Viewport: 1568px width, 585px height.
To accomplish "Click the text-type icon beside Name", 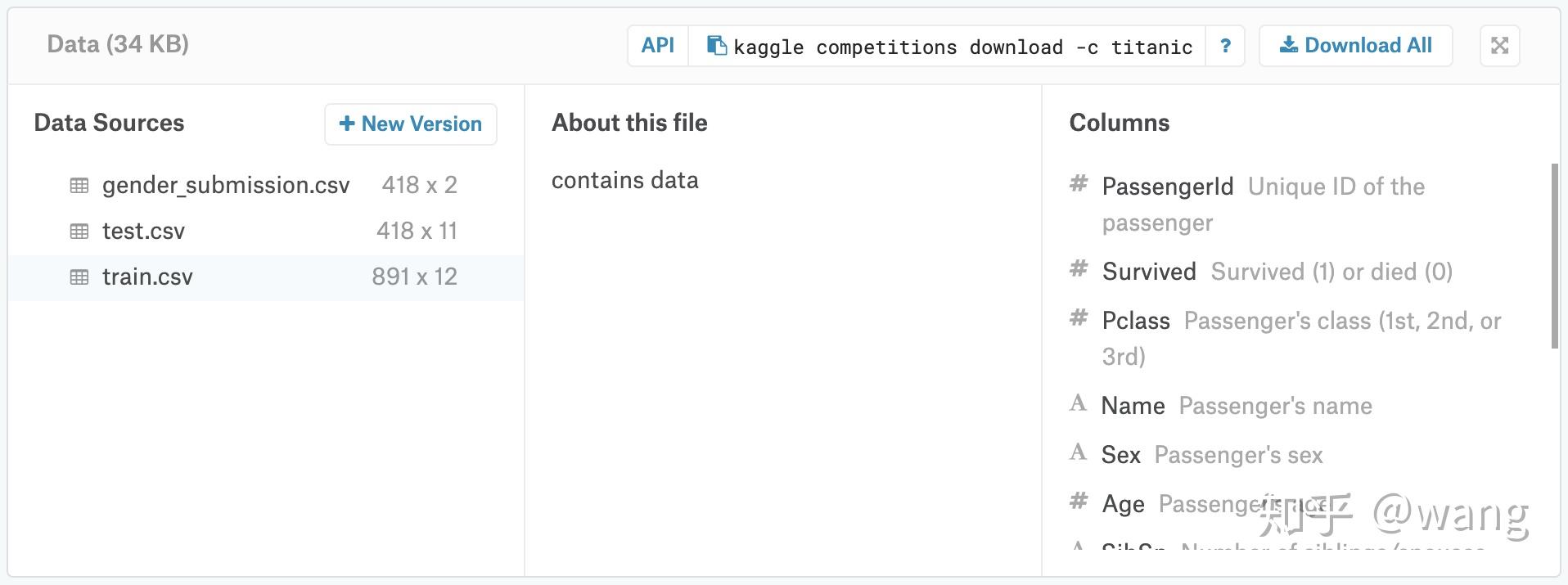I will (1079, 403).
